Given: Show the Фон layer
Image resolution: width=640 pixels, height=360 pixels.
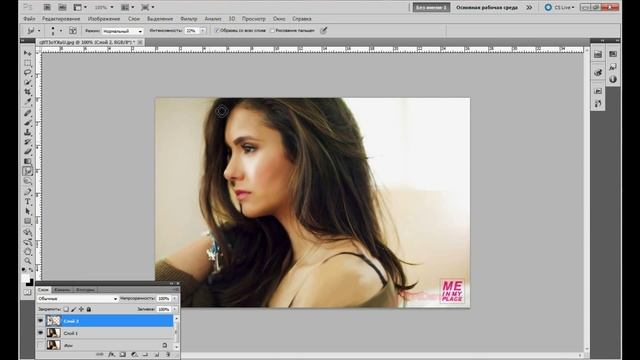Looking at the screenshot, I should 40,345.
